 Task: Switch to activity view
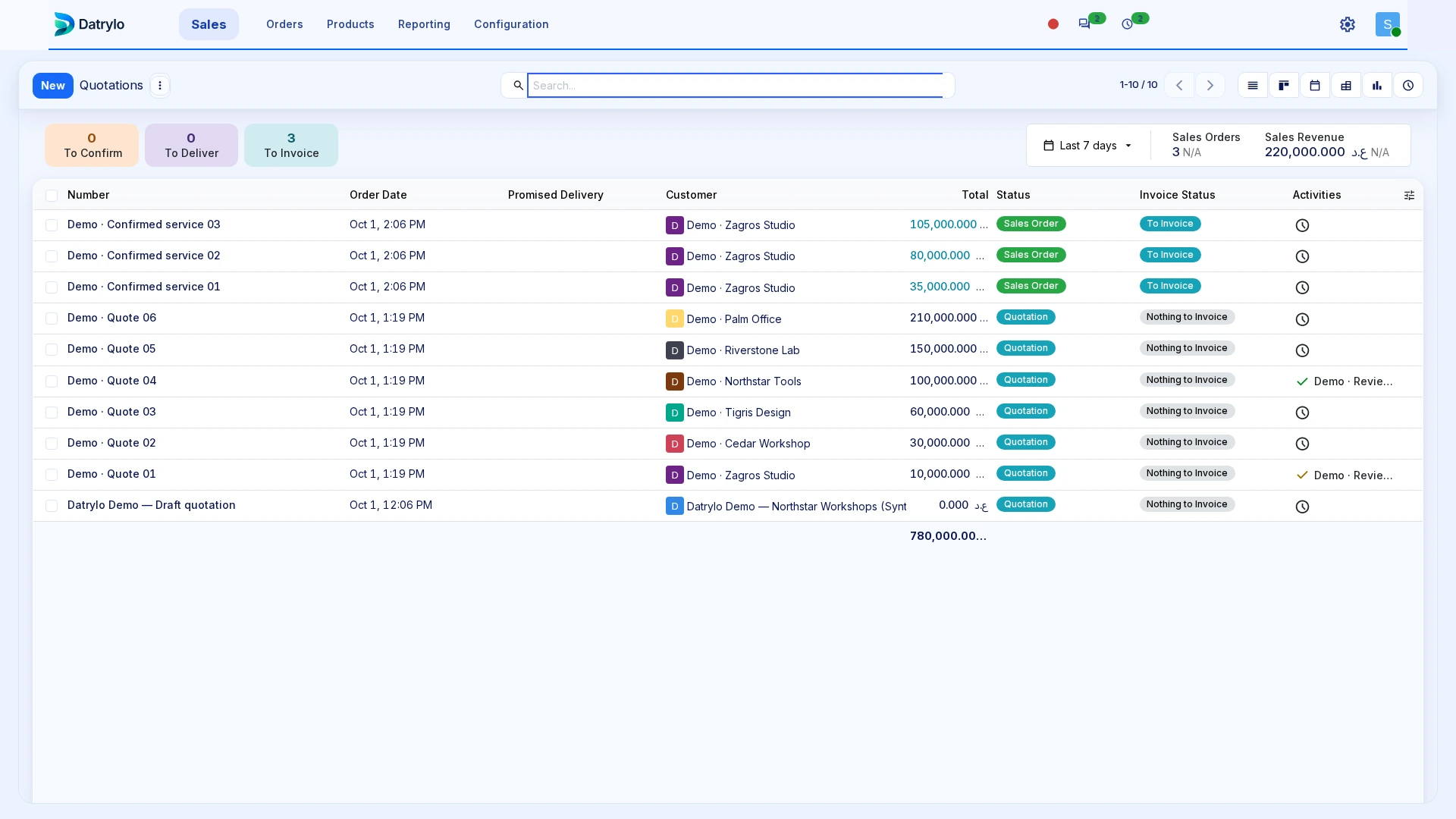coord(1408,86)
